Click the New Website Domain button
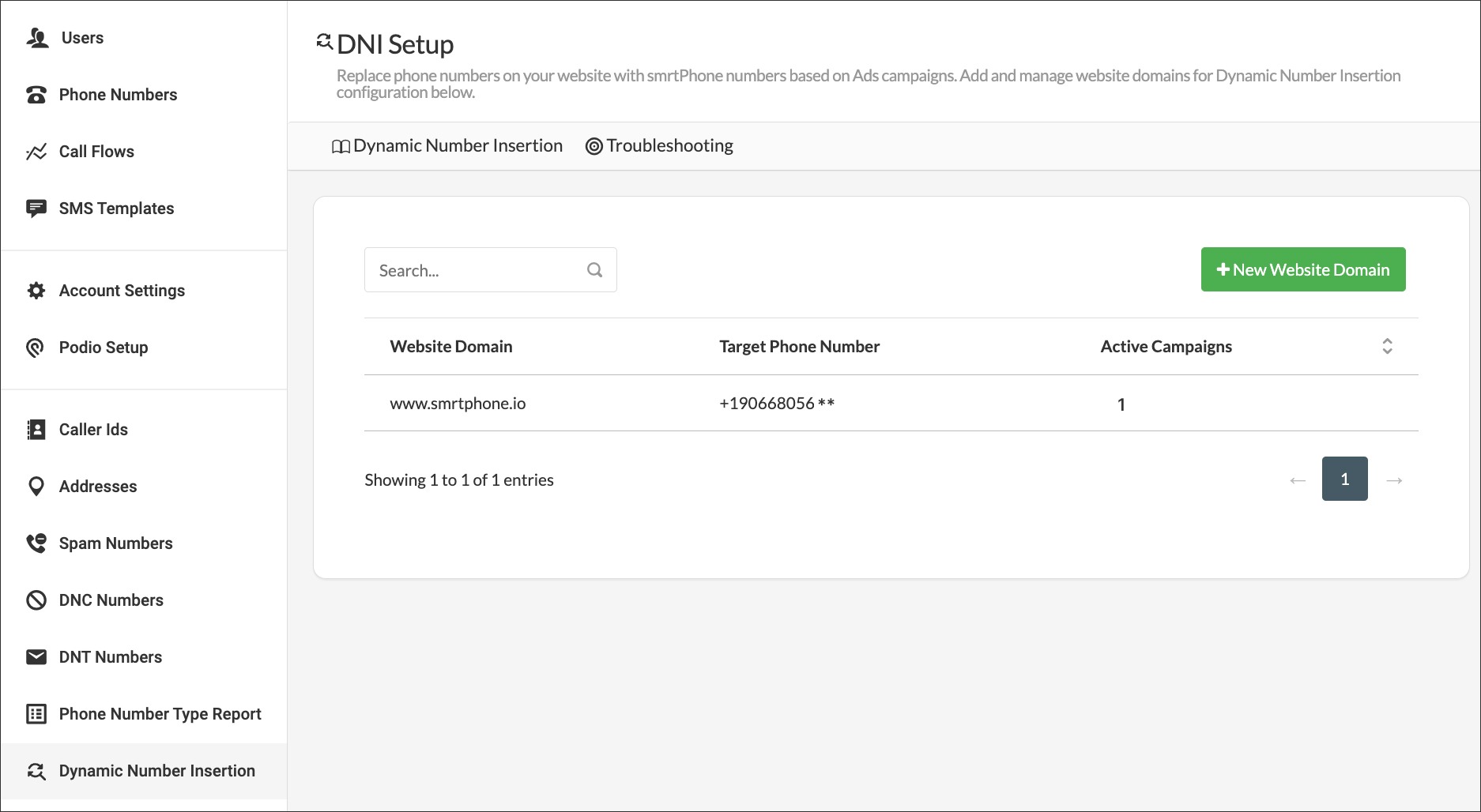 click(x=1302, y=269)
